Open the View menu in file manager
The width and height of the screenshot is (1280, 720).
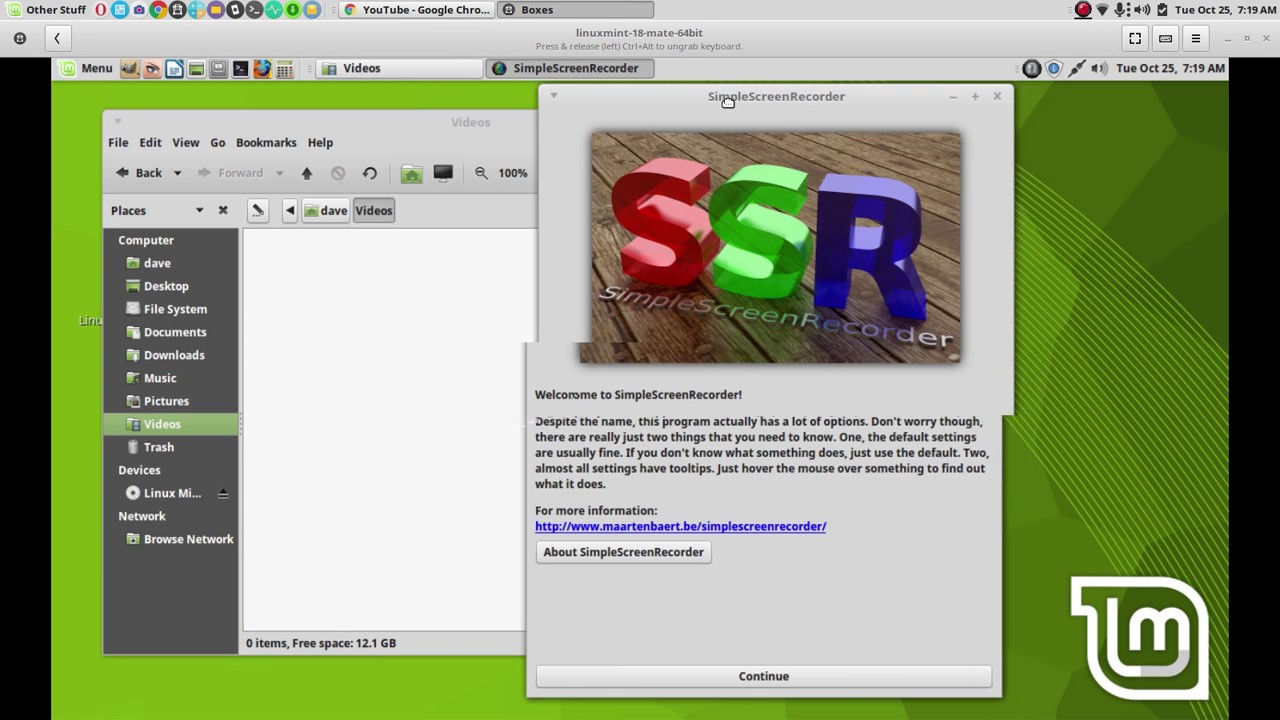pyautogui.click(x=185, y=142)
